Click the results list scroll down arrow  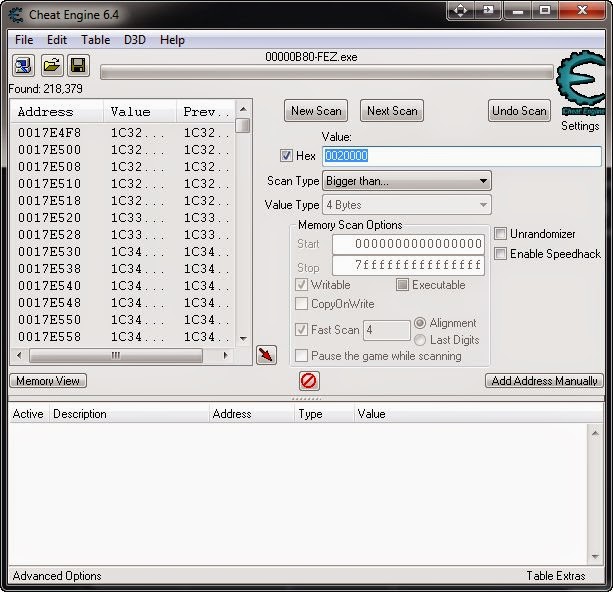click(x=243, y=339)
